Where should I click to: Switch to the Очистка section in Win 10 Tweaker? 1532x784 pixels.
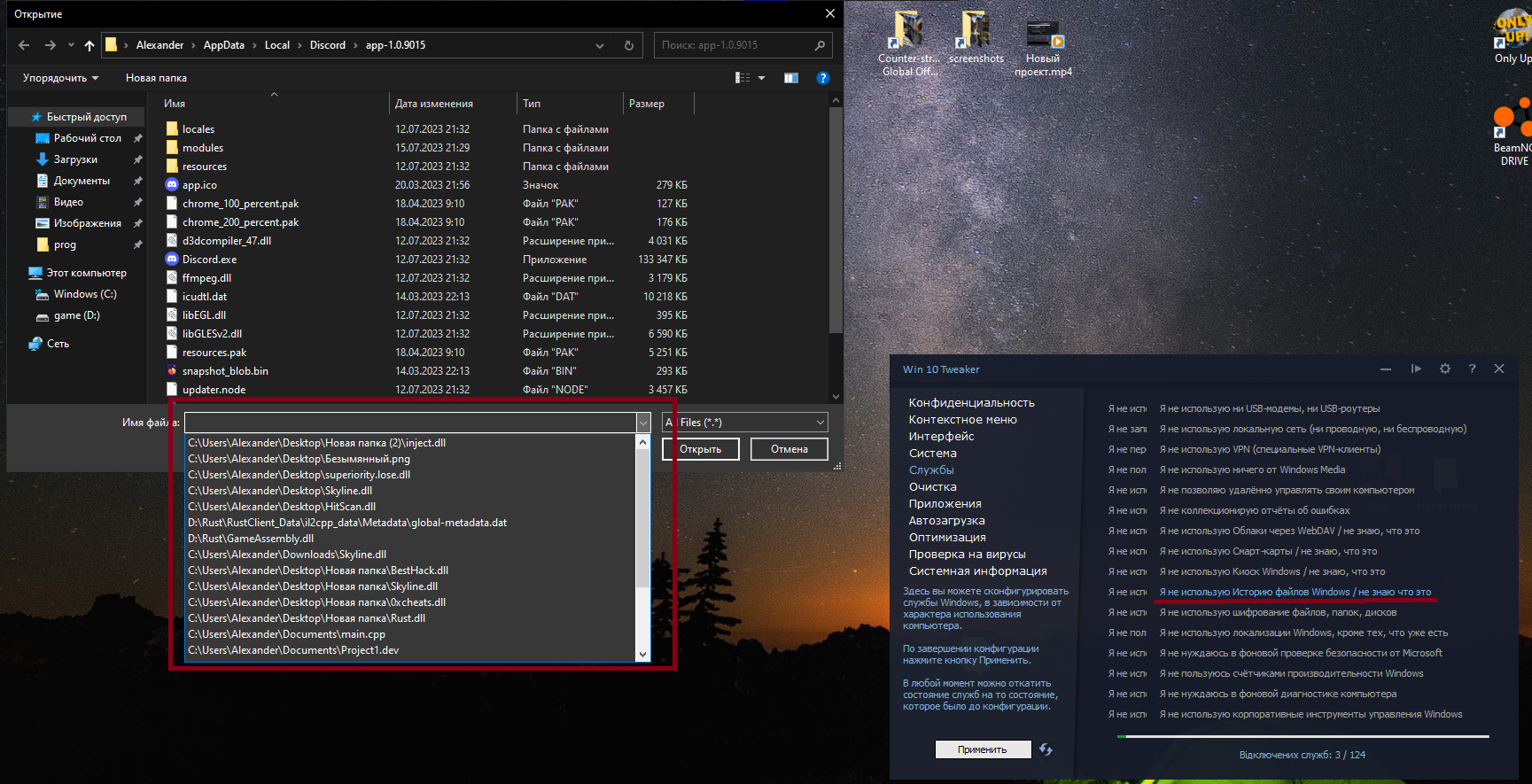coord(932,486)
